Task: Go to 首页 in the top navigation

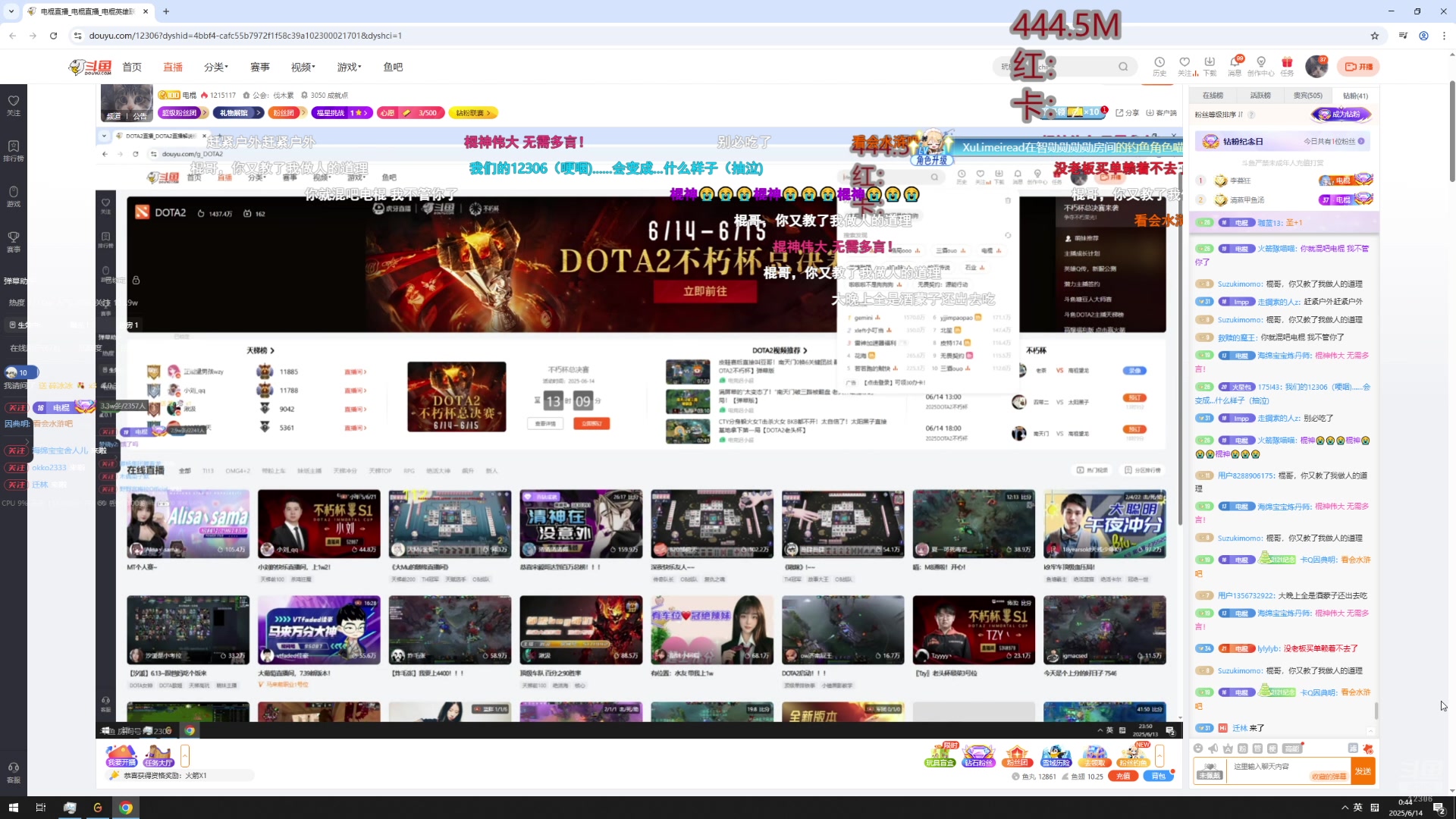Action: 132,67
